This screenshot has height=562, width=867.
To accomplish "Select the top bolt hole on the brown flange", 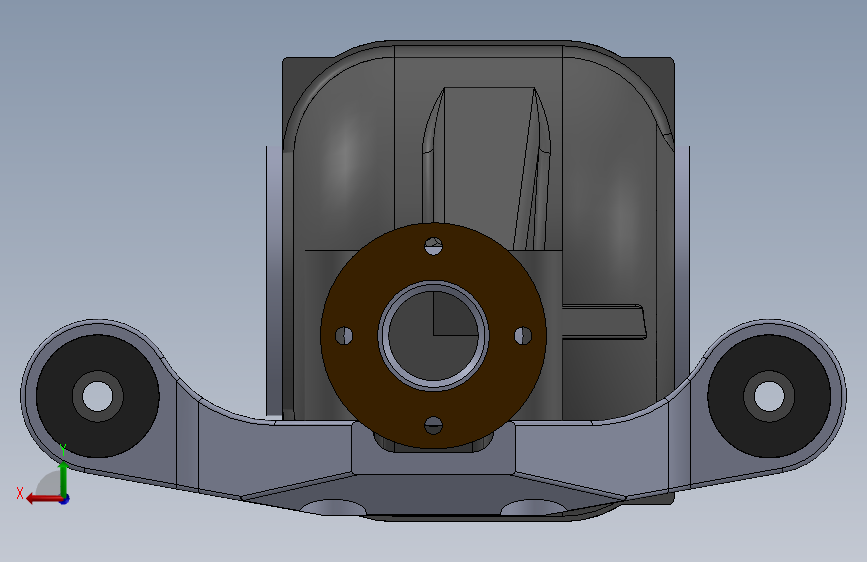I will tap(434, 246).
